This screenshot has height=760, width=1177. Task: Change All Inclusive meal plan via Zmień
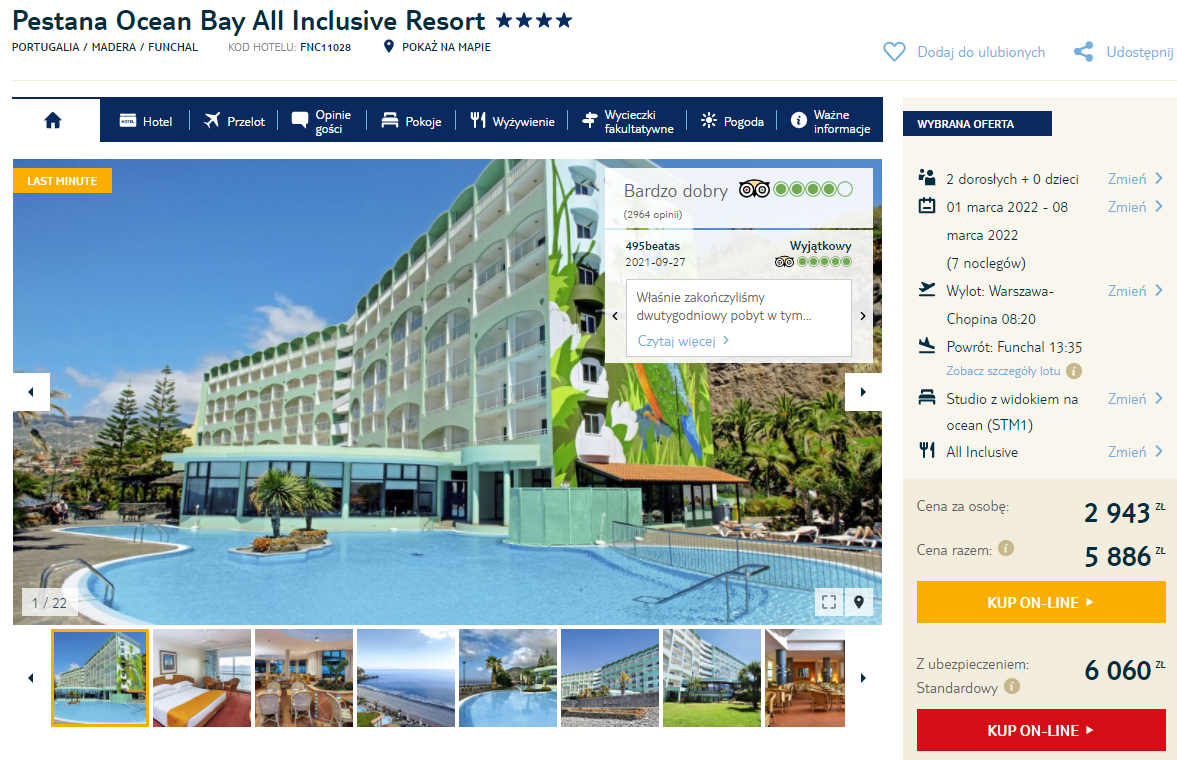1135,451
